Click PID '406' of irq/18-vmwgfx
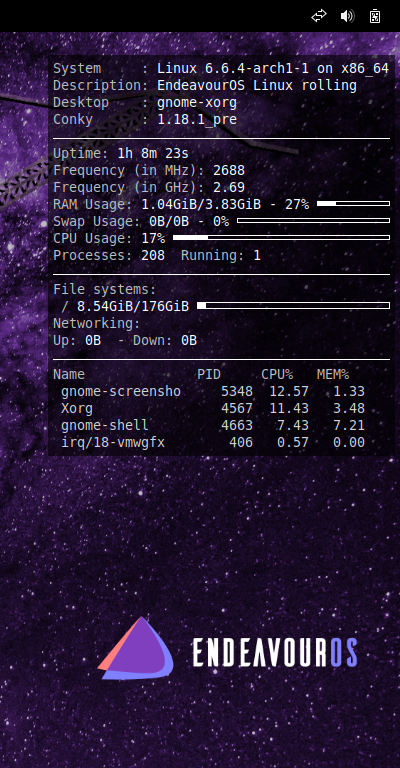This screenshot has width=400, height=768. click(241, 443)
